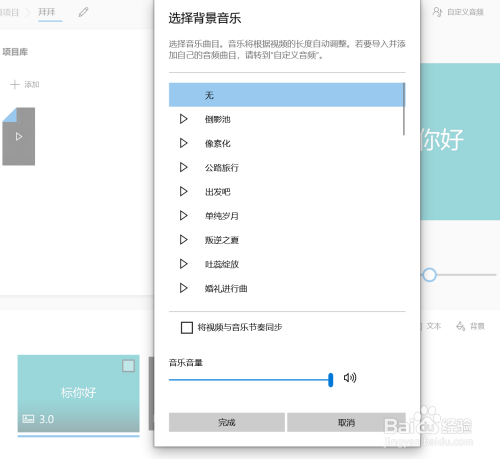Select the 叛逆之夏 music track name
Screen dimensions: 500x459
(222, 240)
